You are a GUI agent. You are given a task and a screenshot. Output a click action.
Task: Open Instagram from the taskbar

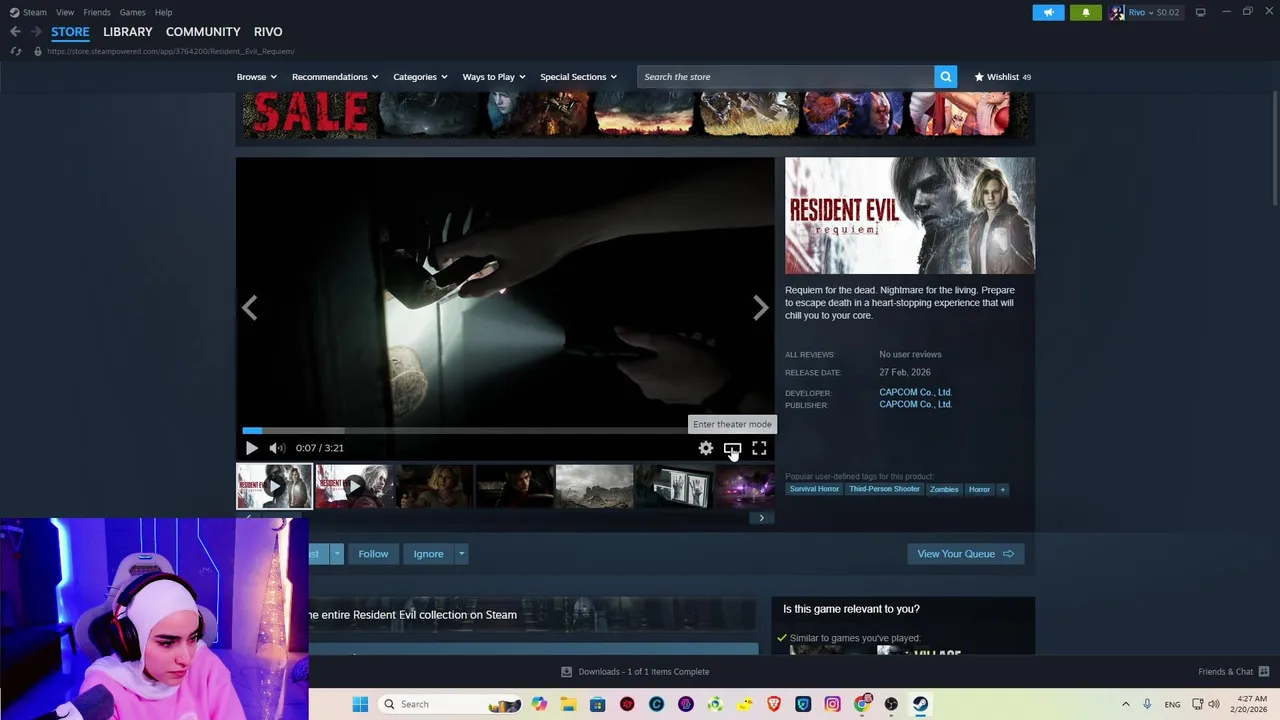click(832, 704)
